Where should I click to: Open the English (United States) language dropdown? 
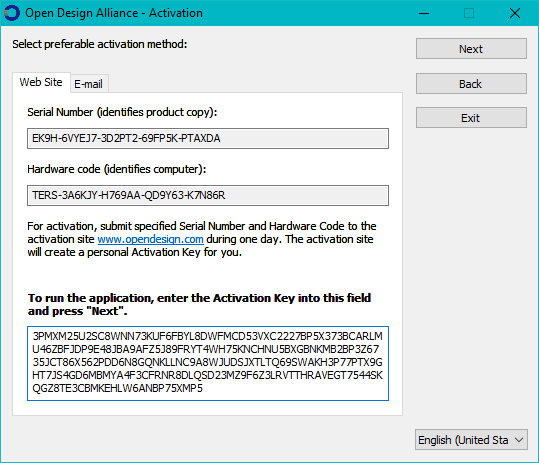tap(471, 440)
